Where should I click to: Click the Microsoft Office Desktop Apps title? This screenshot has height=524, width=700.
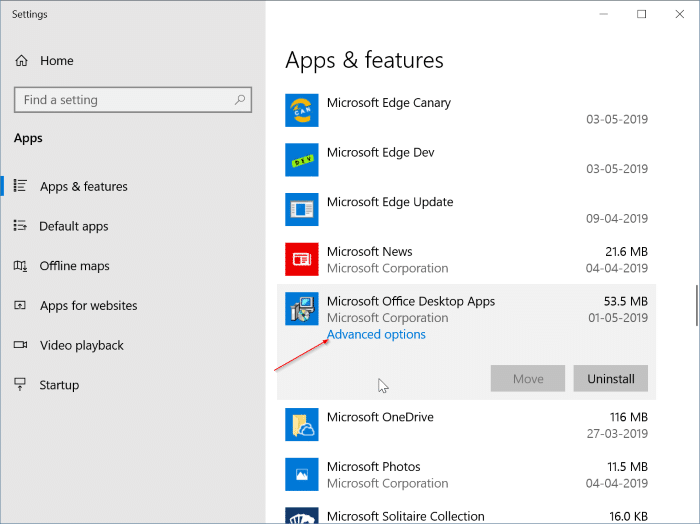411,301
